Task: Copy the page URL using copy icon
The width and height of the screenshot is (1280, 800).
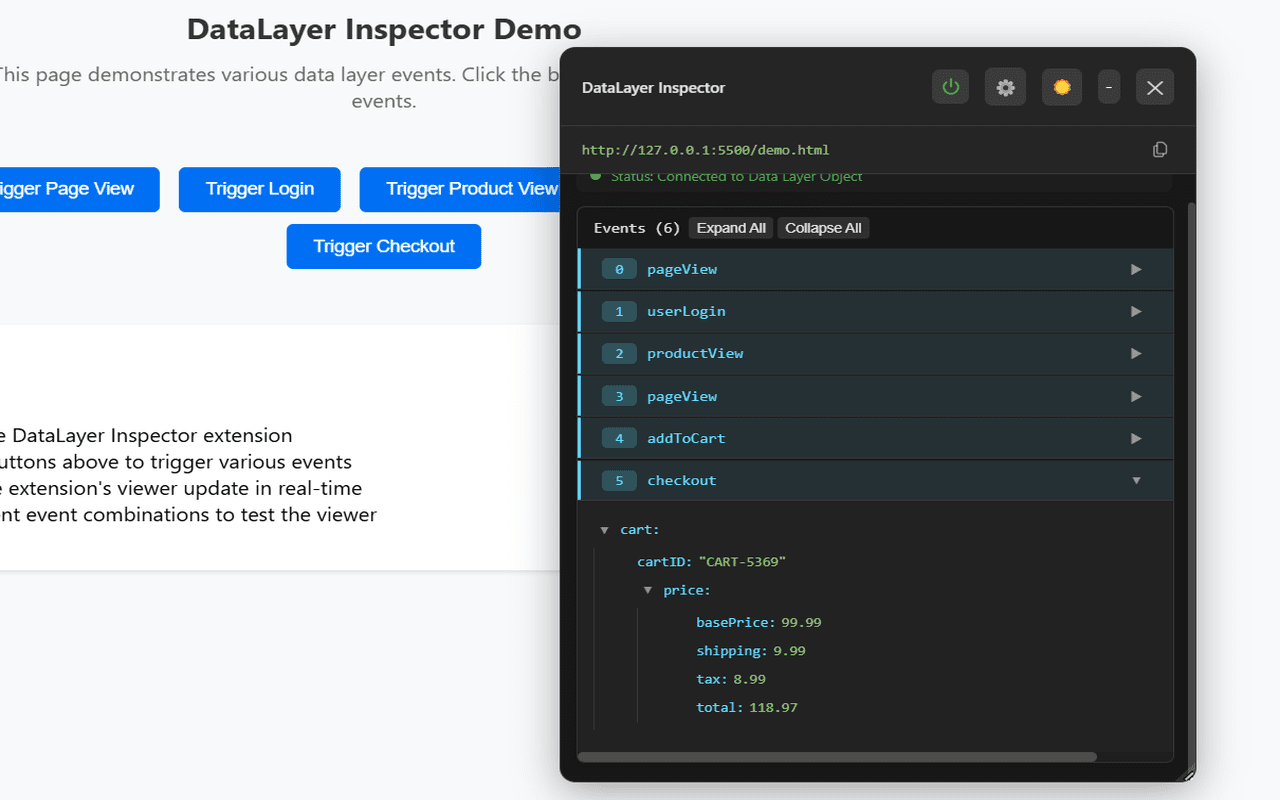Action: point(1159,148)
